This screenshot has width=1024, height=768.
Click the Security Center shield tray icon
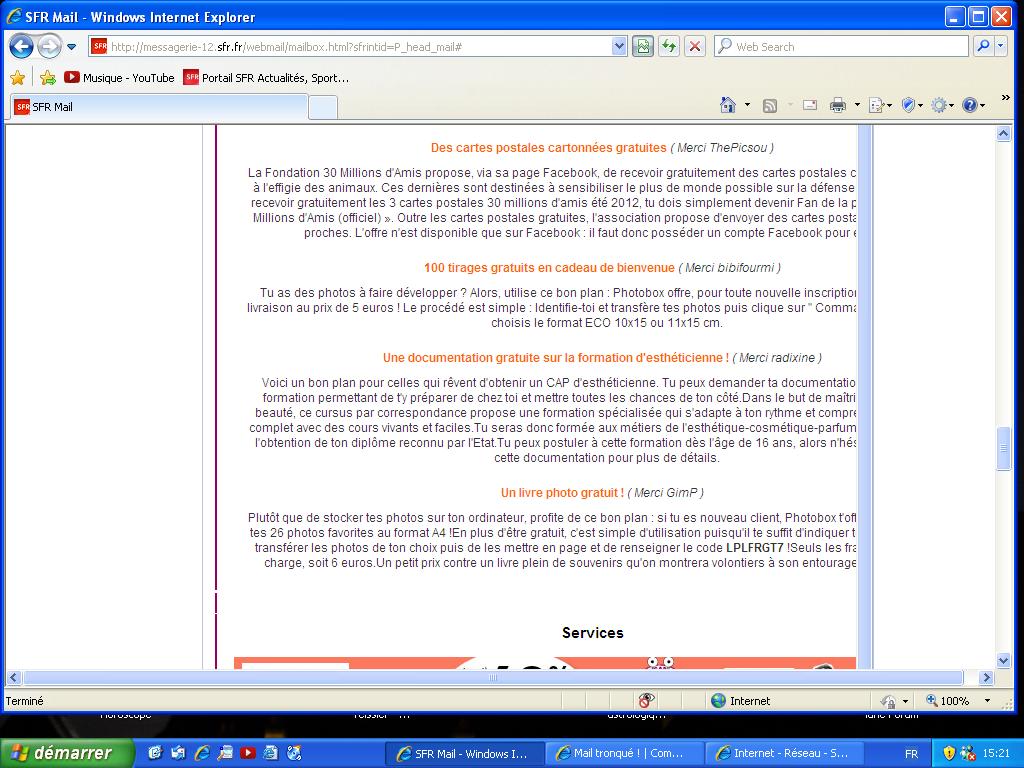[x=949, y=753]
